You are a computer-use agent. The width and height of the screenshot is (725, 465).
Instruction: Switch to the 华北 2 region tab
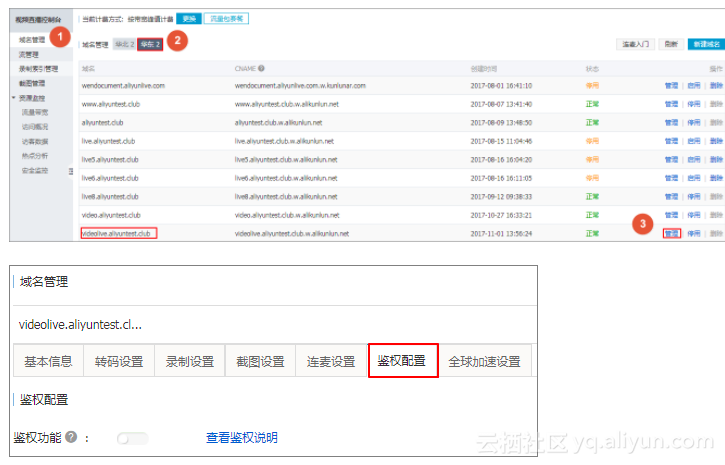125,44
